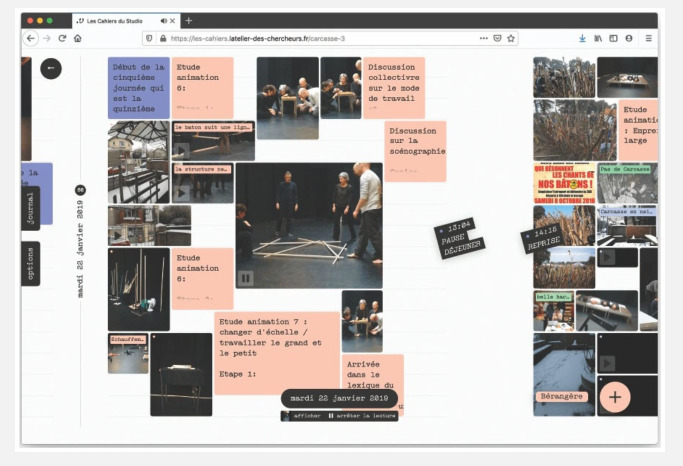The height and width of the screenshot is (466, 683).
Task: Select the Les Cahiers du Studio tab
Action: pos(126,20)
